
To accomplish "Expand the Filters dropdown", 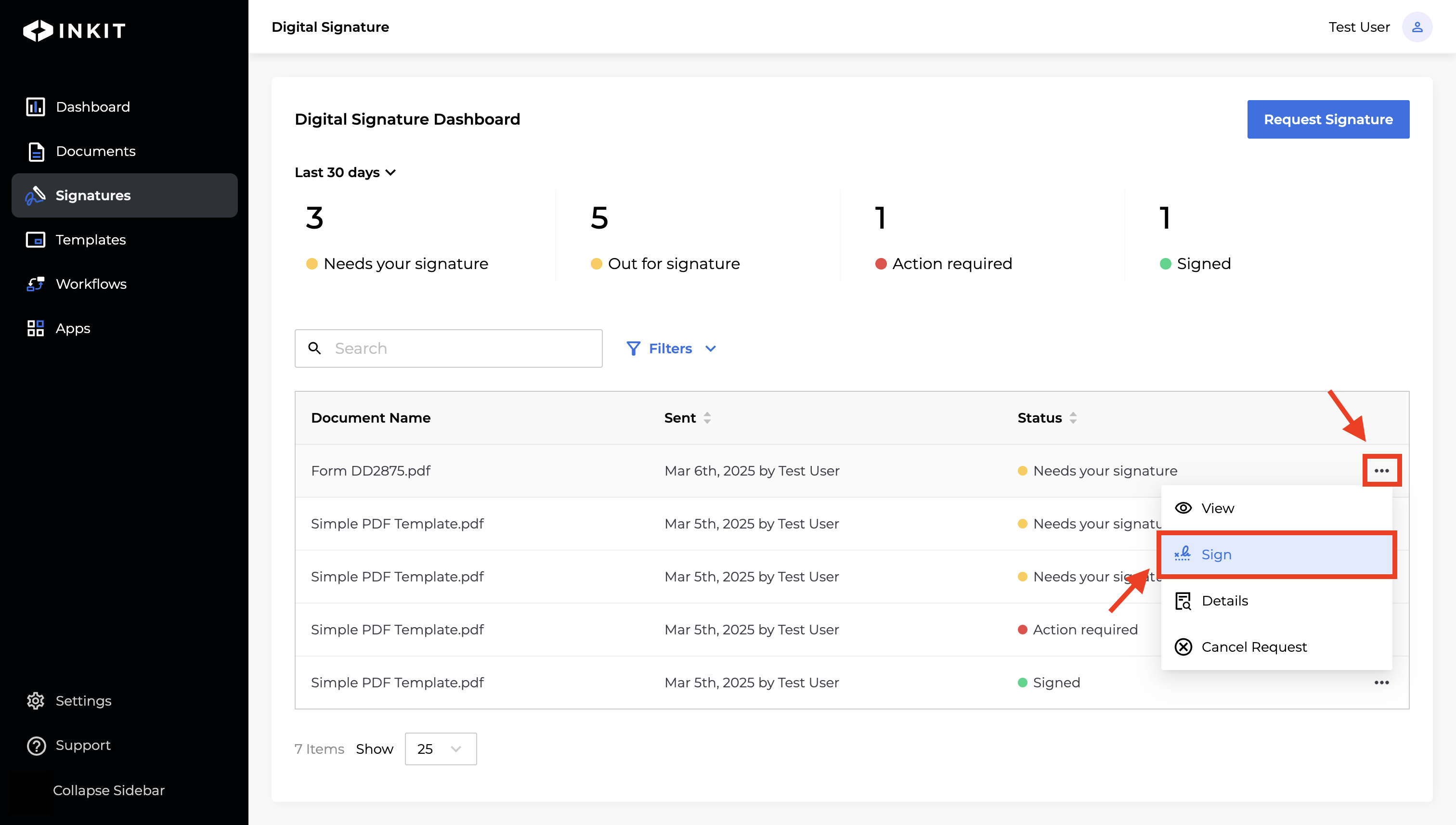I will coord(671,348).
